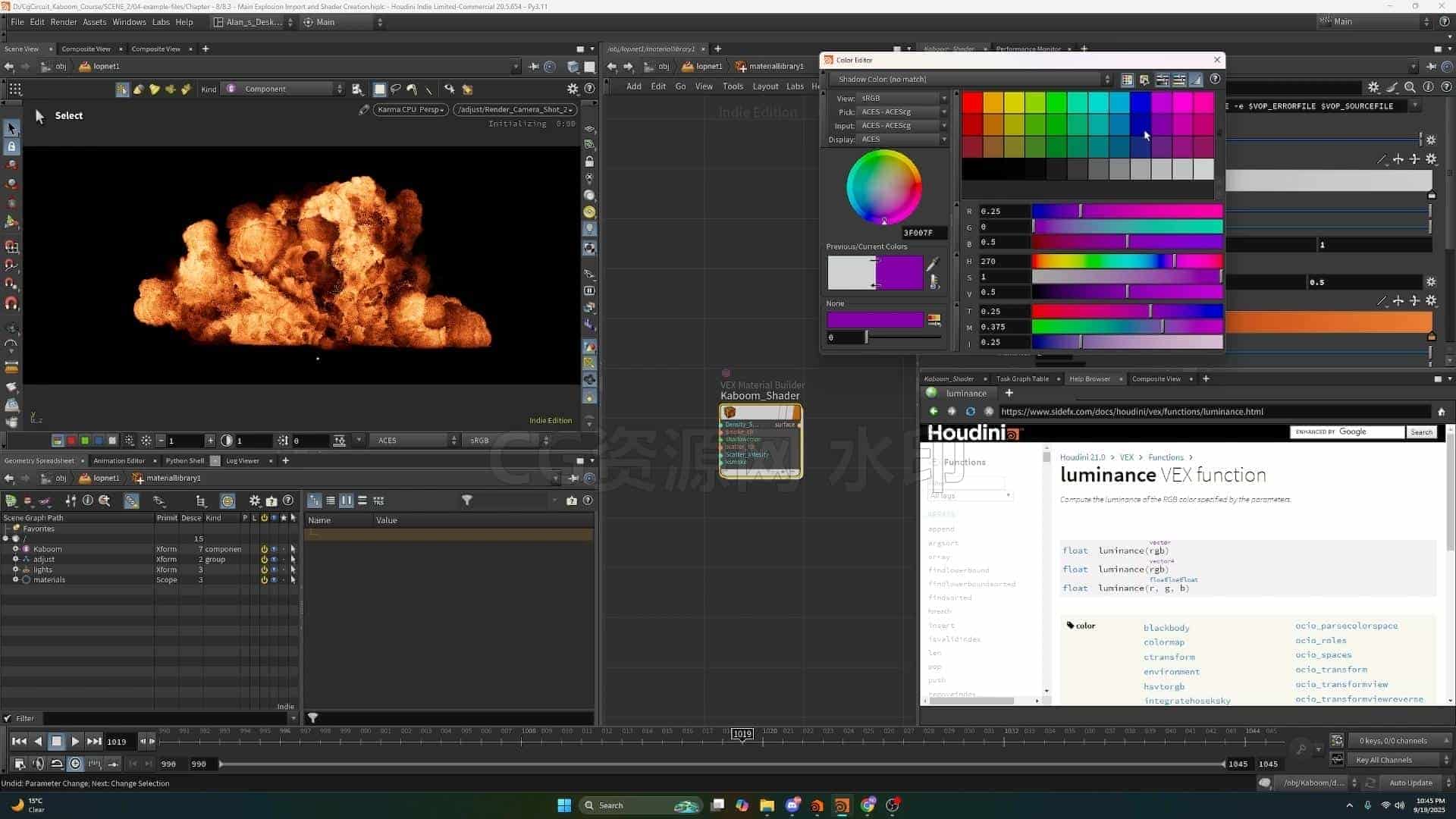
Task: Click the bright red palette swatch
Action: coord(972,102)
